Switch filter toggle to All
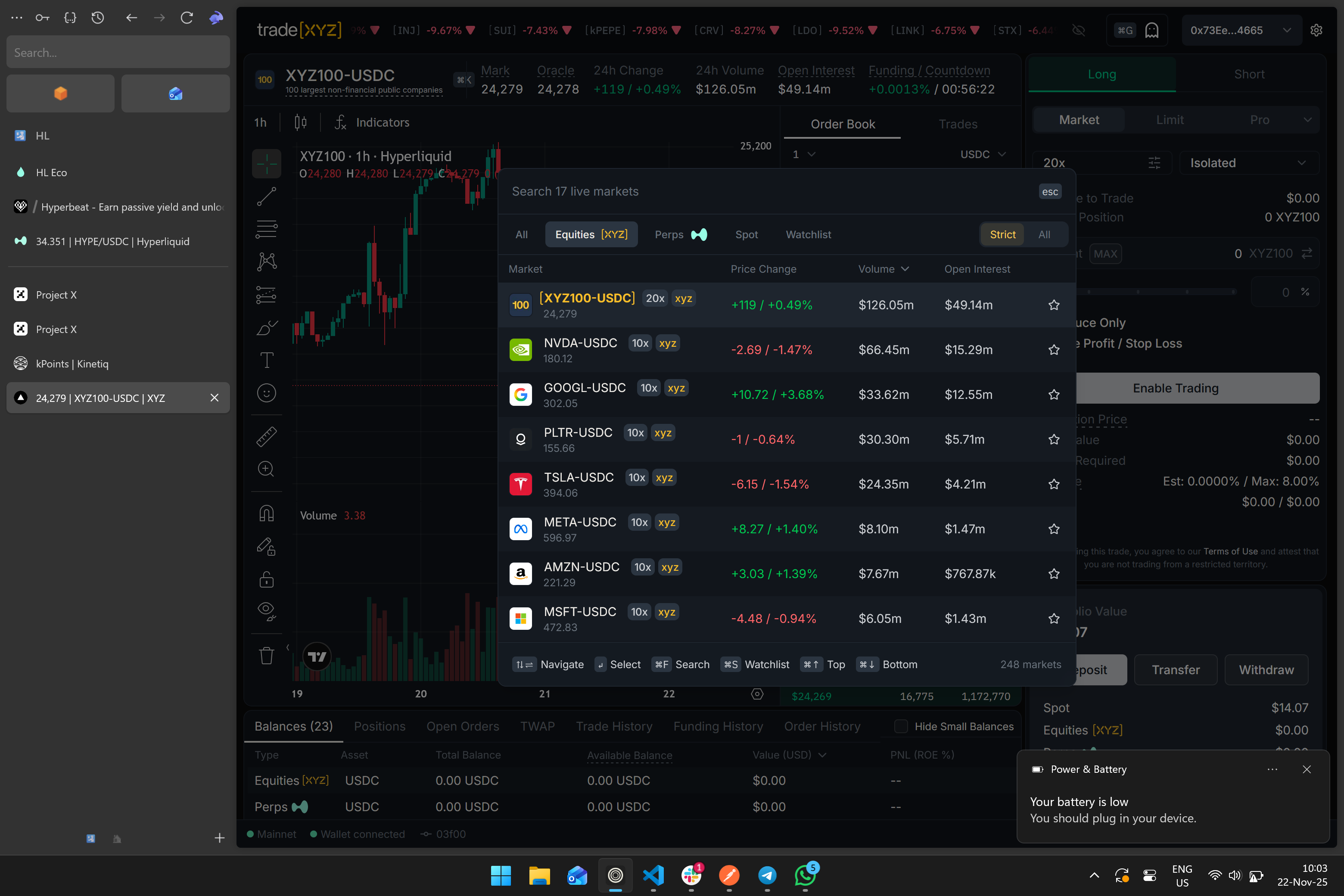Image resolution: width=1344 pixels, height=896 pixels. click(x=1043, y=234)
